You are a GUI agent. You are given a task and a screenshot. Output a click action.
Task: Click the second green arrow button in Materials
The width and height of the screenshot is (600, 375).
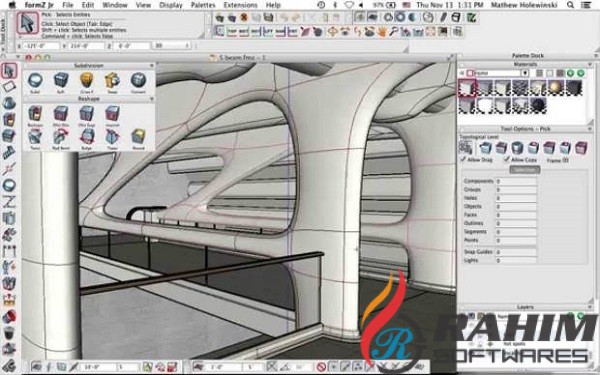[x=581, y=73]
